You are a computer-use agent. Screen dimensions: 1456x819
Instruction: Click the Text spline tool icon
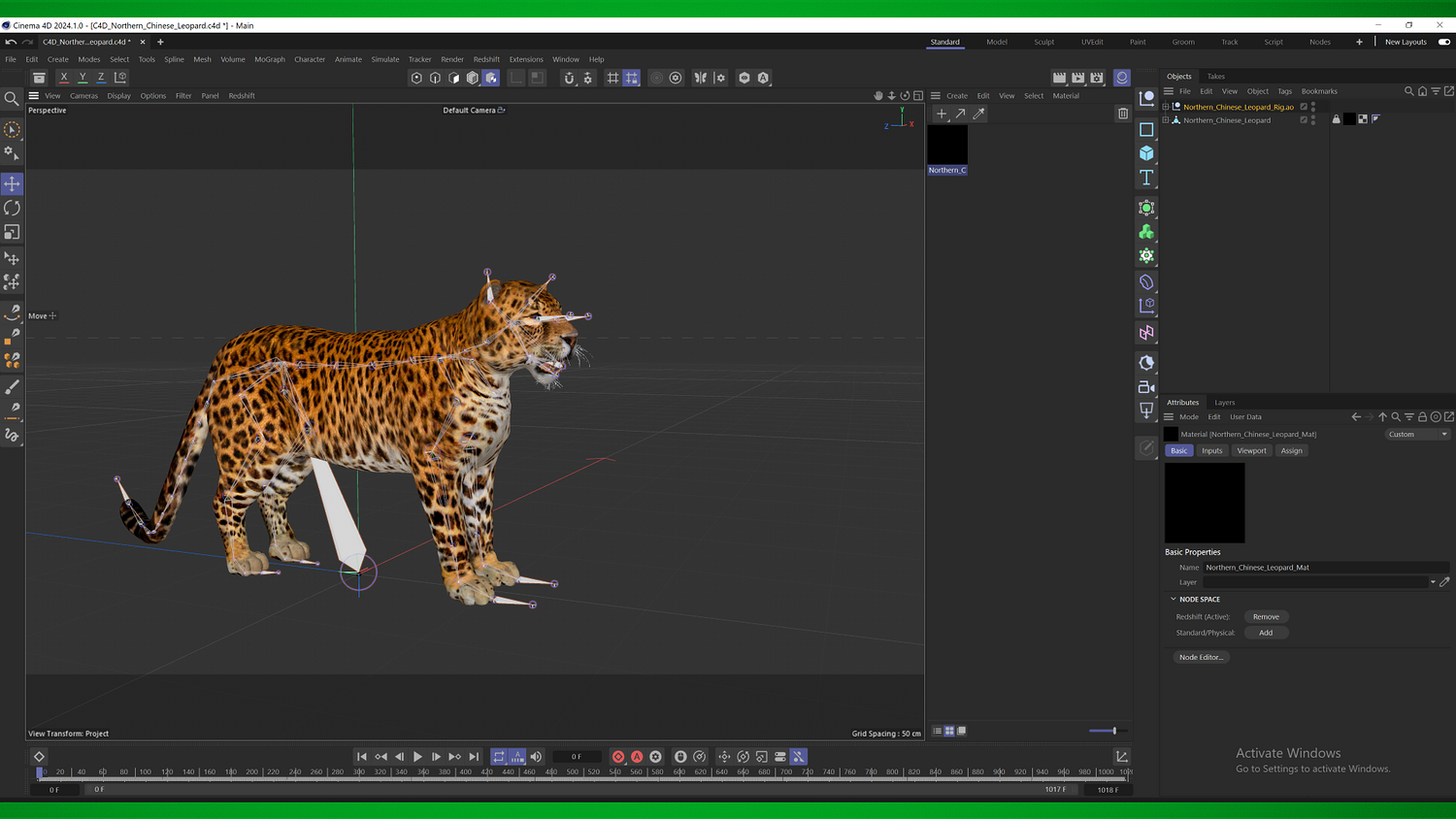pos(1146,178)
